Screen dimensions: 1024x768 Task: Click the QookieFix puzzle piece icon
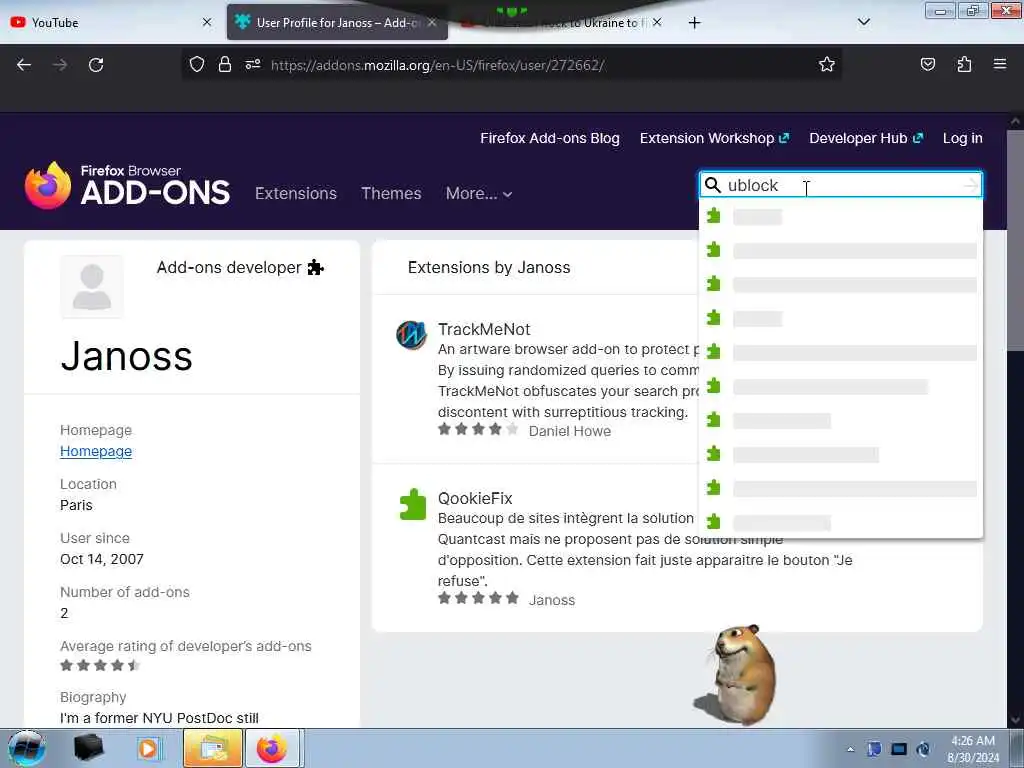coord(413,505)
